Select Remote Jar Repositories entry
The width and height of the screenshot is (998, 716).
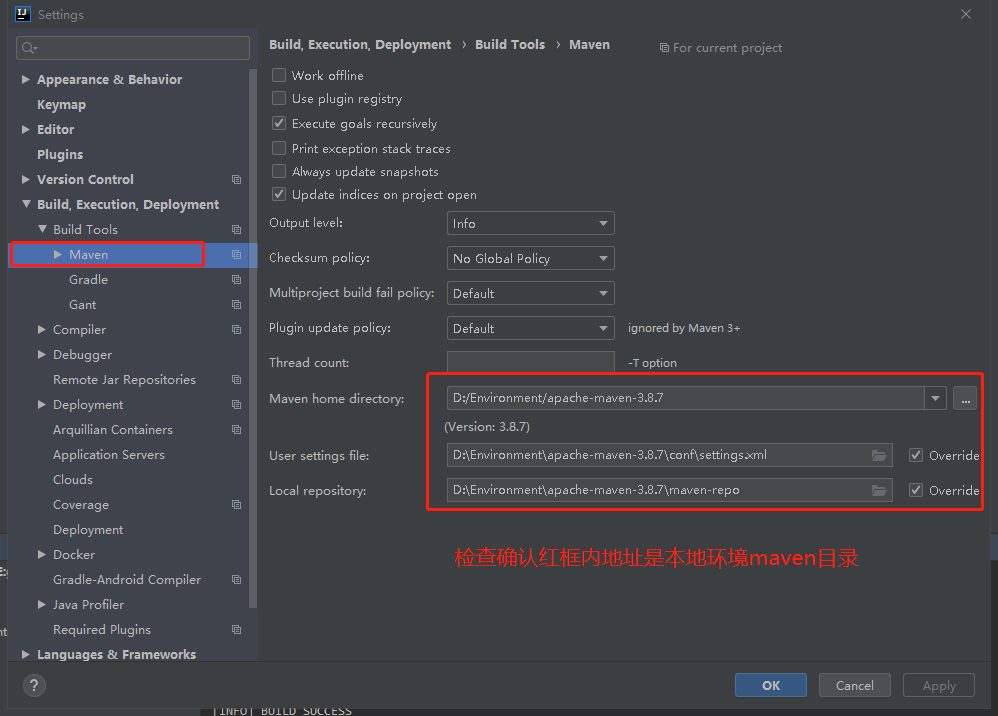[124, 379]
